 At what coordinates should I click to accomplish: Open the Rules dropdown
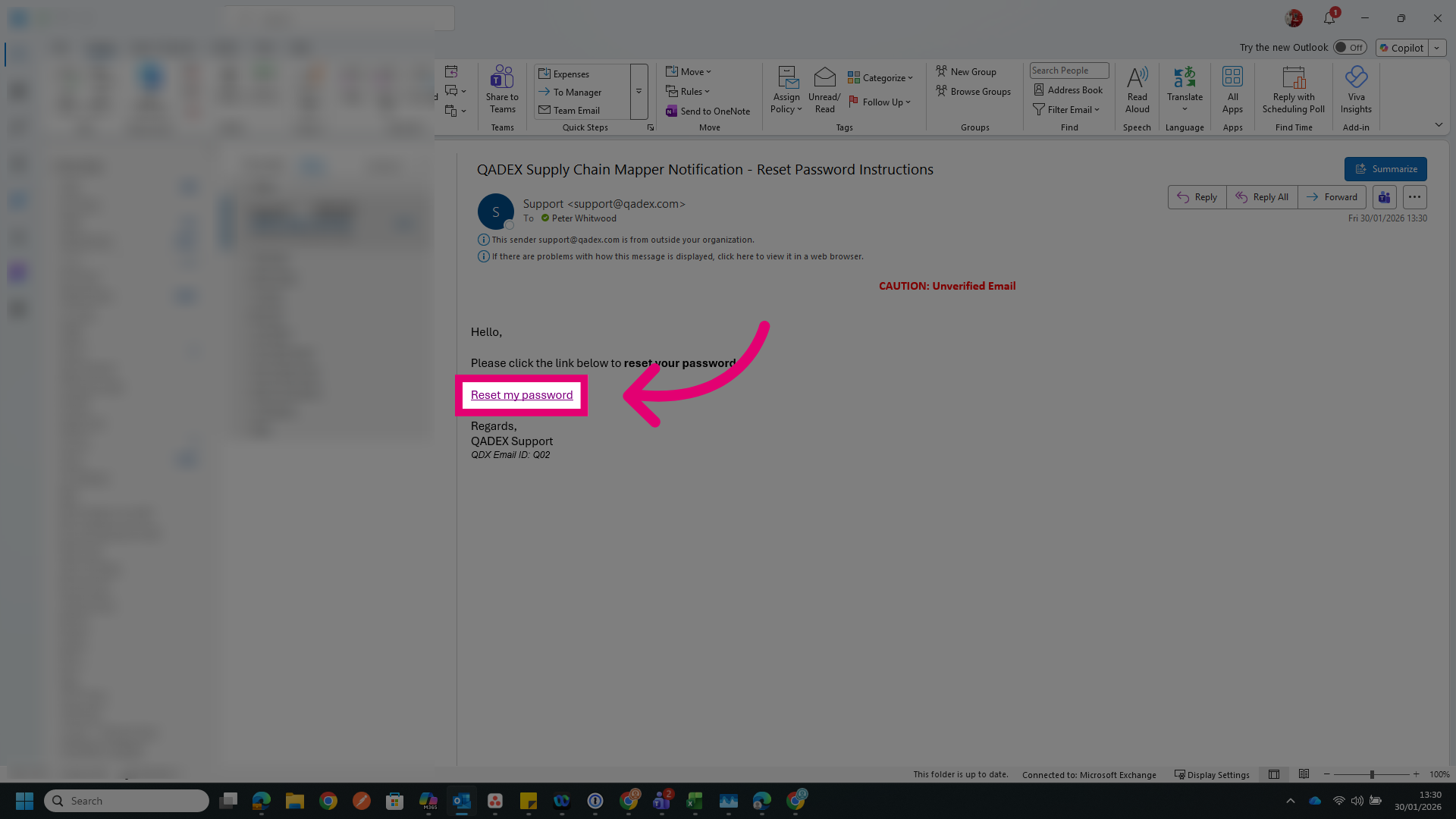[688, 91]
